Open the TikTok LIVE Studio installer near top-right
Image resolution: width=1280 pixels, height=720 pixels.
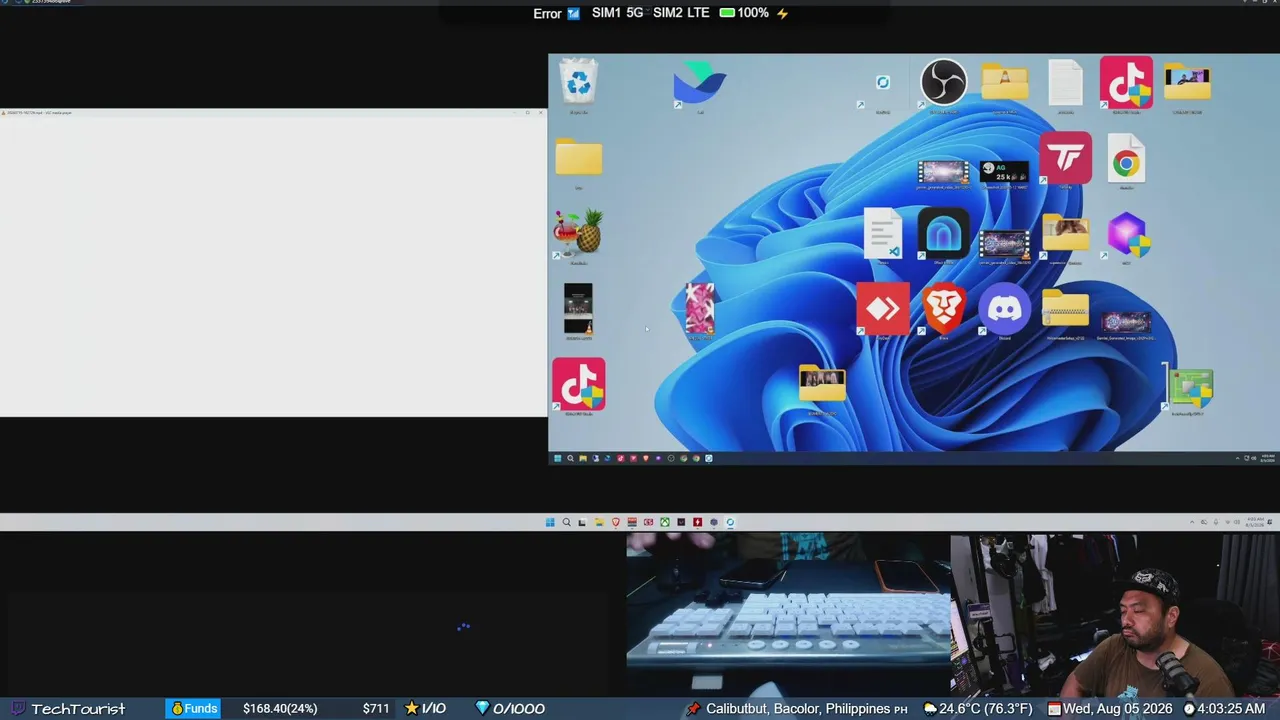(1126, 82)
